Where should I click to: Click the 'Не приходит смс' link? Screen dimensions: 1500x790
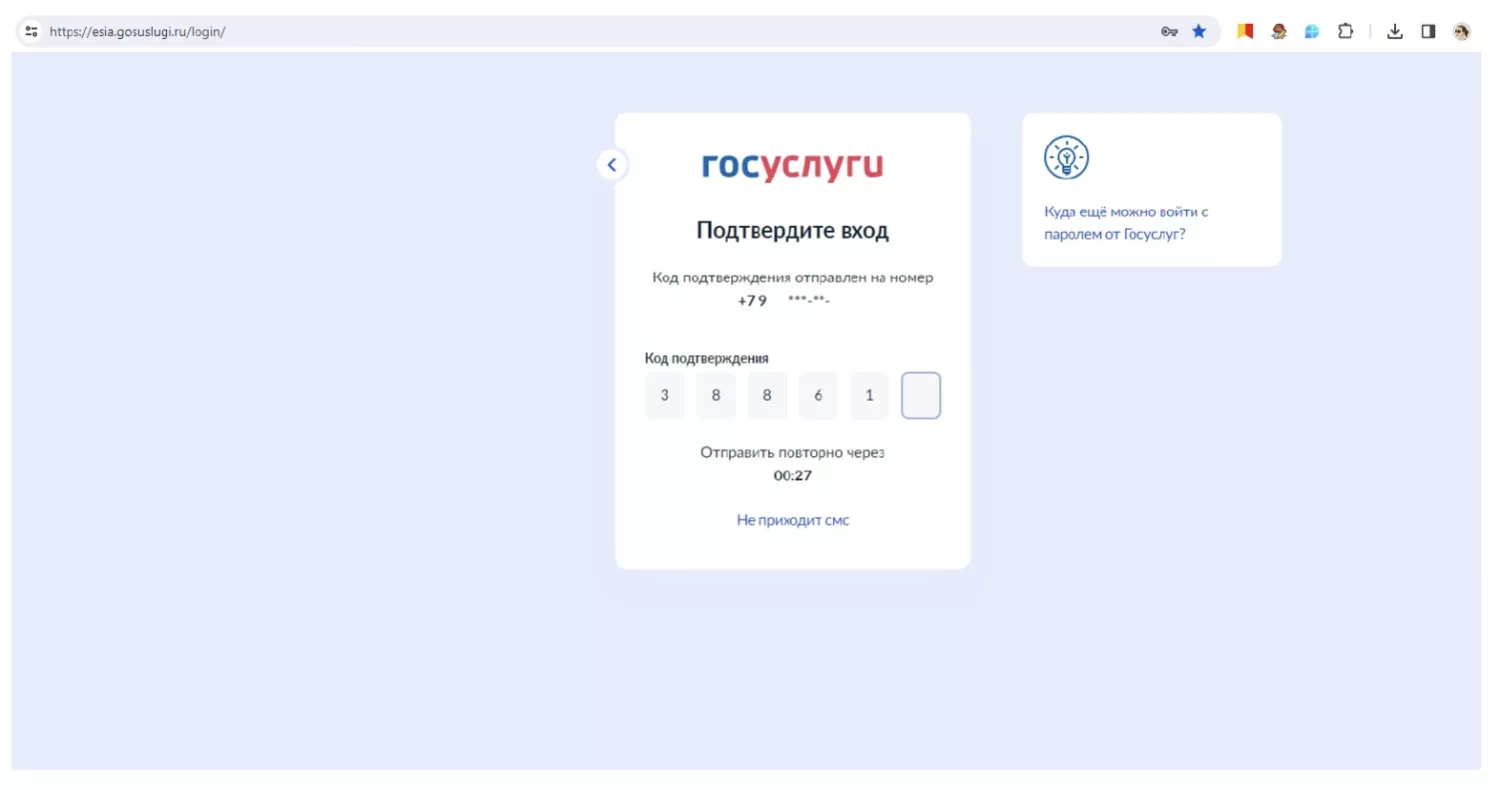pos(793,520)
